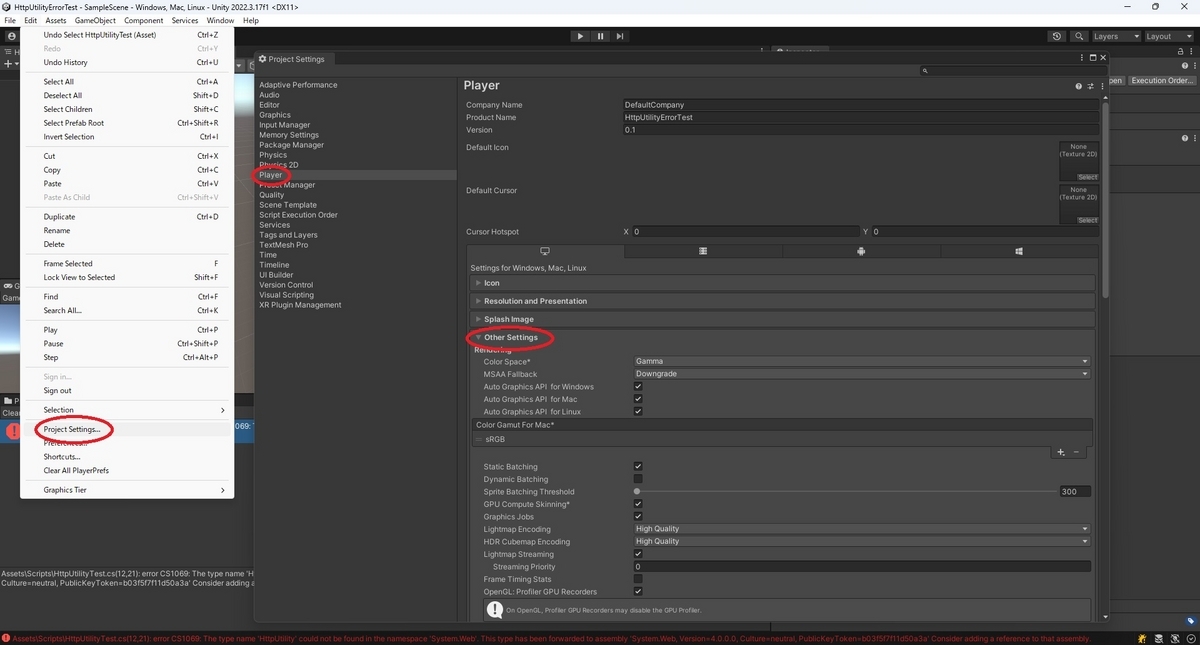Remove the color gamut with minus button

pyautogui.click(x=1076, y=452)
